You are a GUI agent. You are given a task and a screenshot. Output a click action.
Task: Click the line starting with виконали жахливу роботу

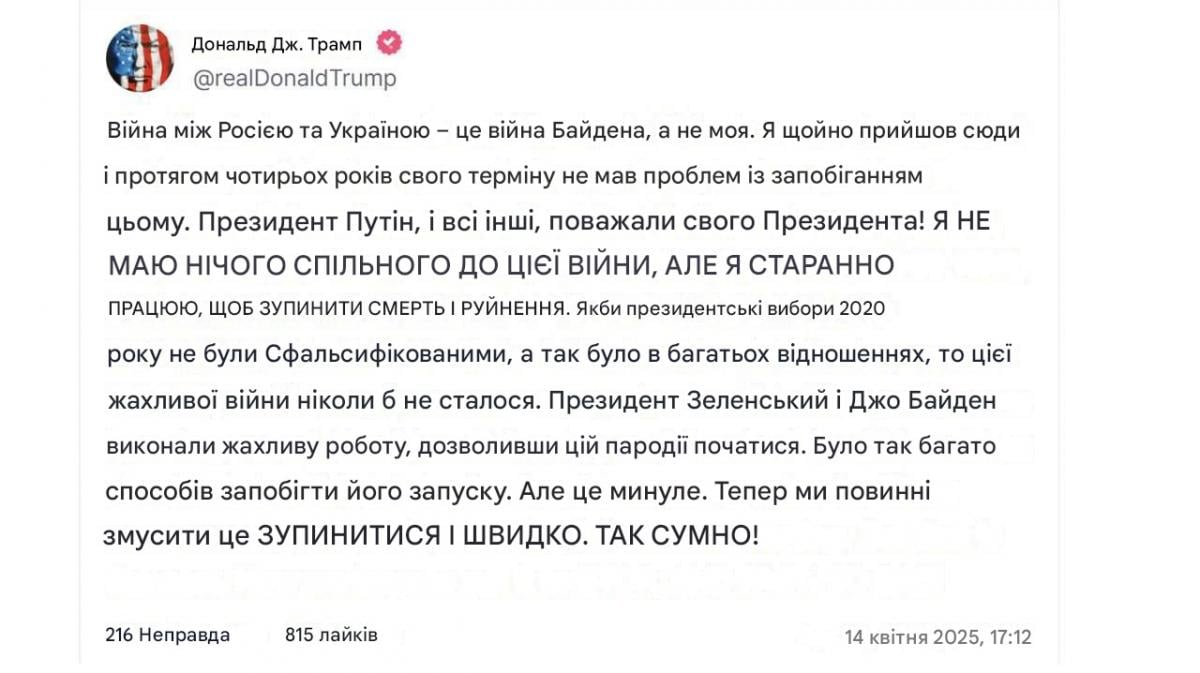(550, 447)
